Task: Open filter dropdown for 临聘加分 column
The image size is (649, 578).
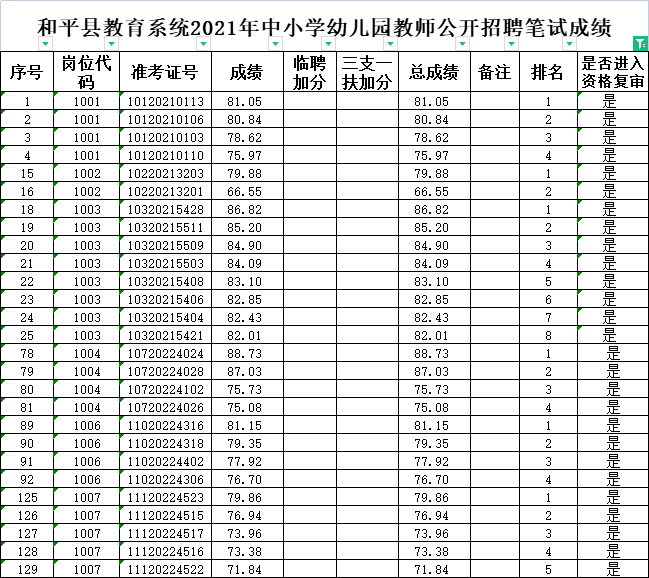Action: tap(328, 43)
